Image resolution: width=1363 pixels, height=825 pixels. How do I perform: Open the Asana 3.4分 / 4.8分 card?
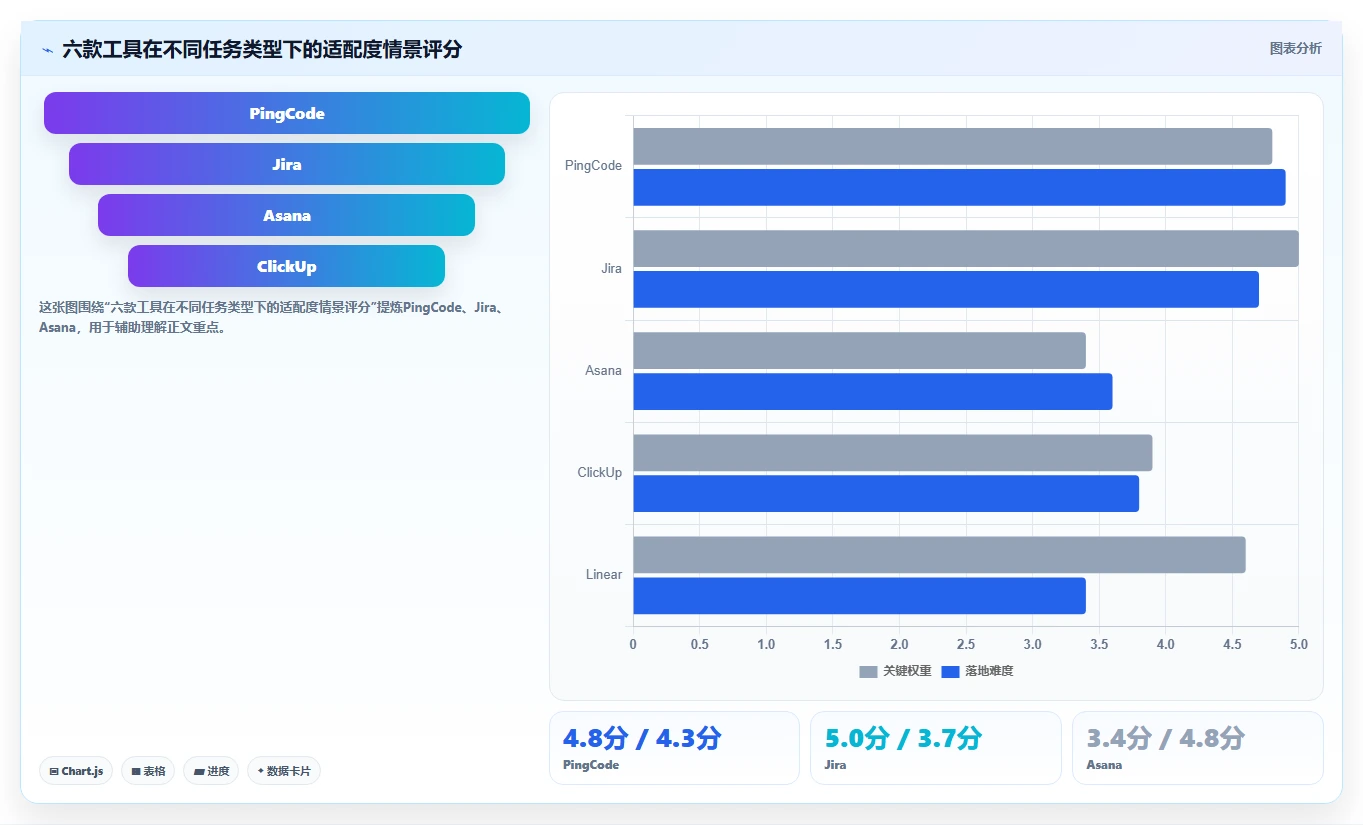point(1197,748)
